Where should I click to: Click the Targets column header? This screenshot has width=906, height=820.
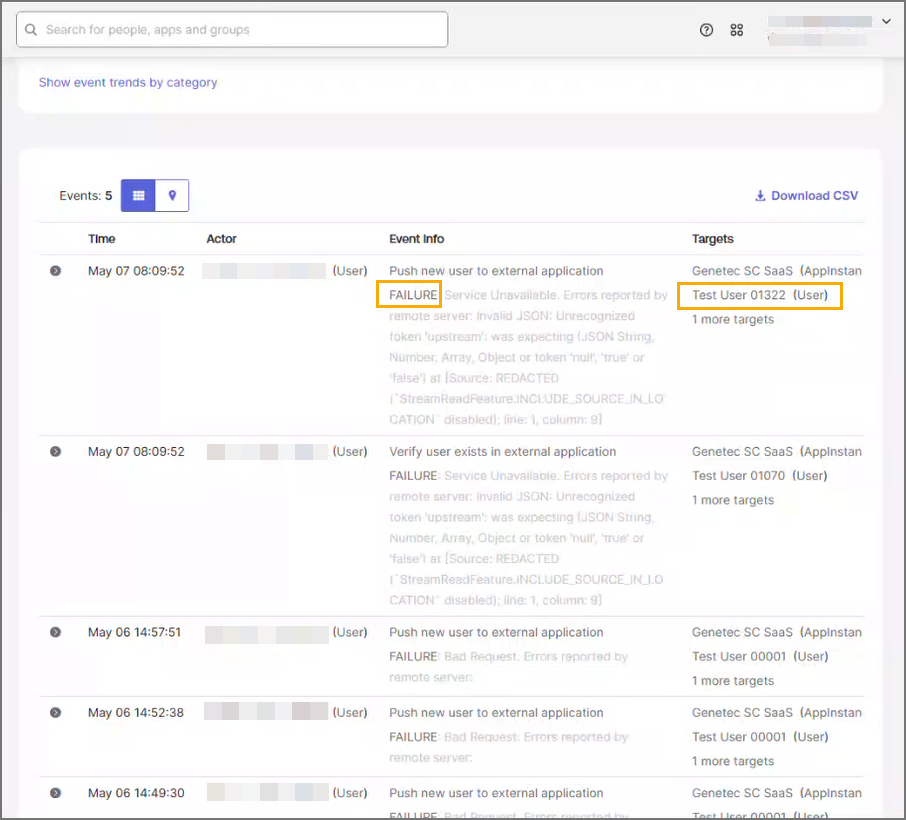click(x=712, y=239)
